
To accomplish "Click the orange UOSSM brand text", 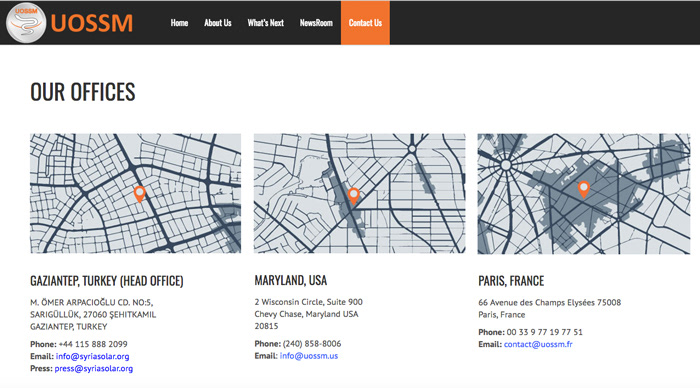I will pyautogui.click(x=92, y=23).
